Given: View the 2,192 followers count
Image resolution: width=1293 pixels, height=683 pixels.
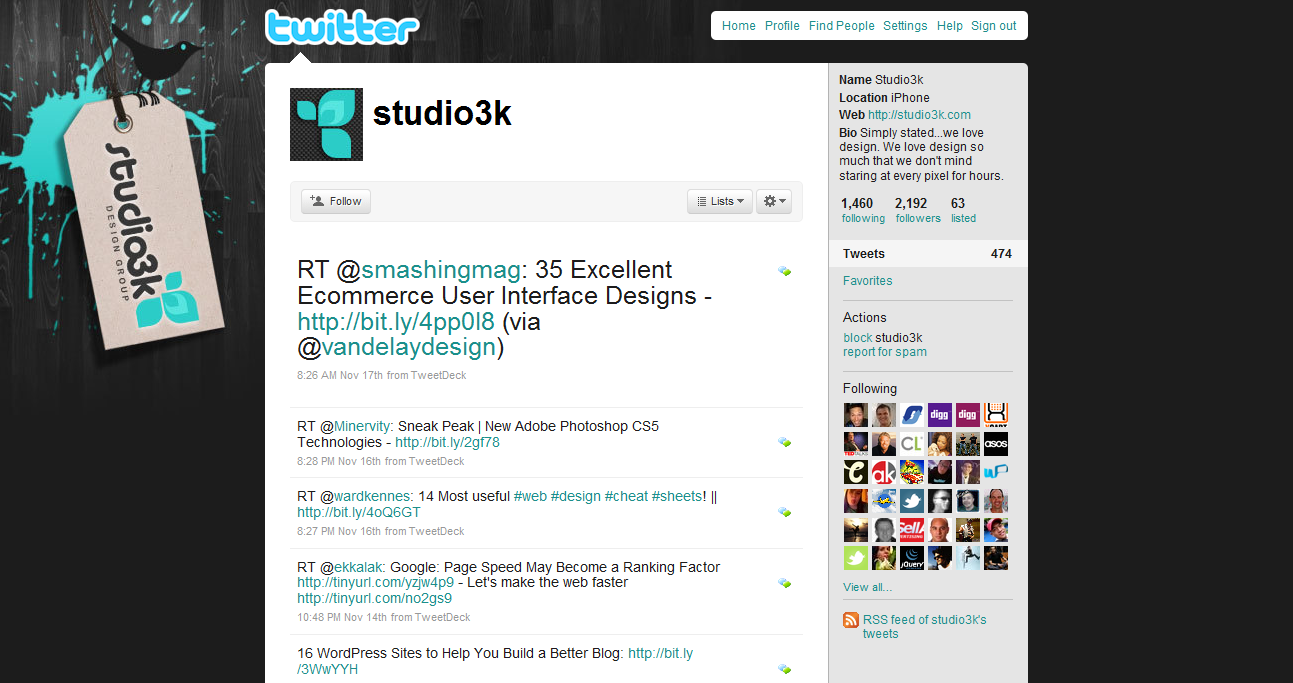Looking at the screenshot, I should tap(918, 210).
